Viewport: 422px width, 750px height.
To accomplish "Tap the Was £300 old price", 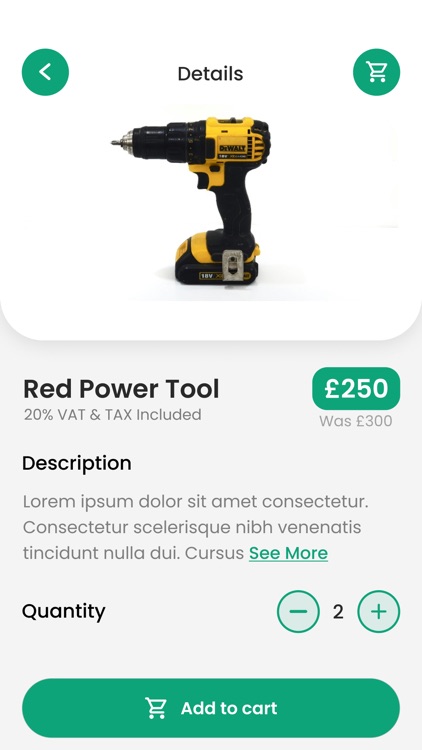I will (x=356, y=421).
